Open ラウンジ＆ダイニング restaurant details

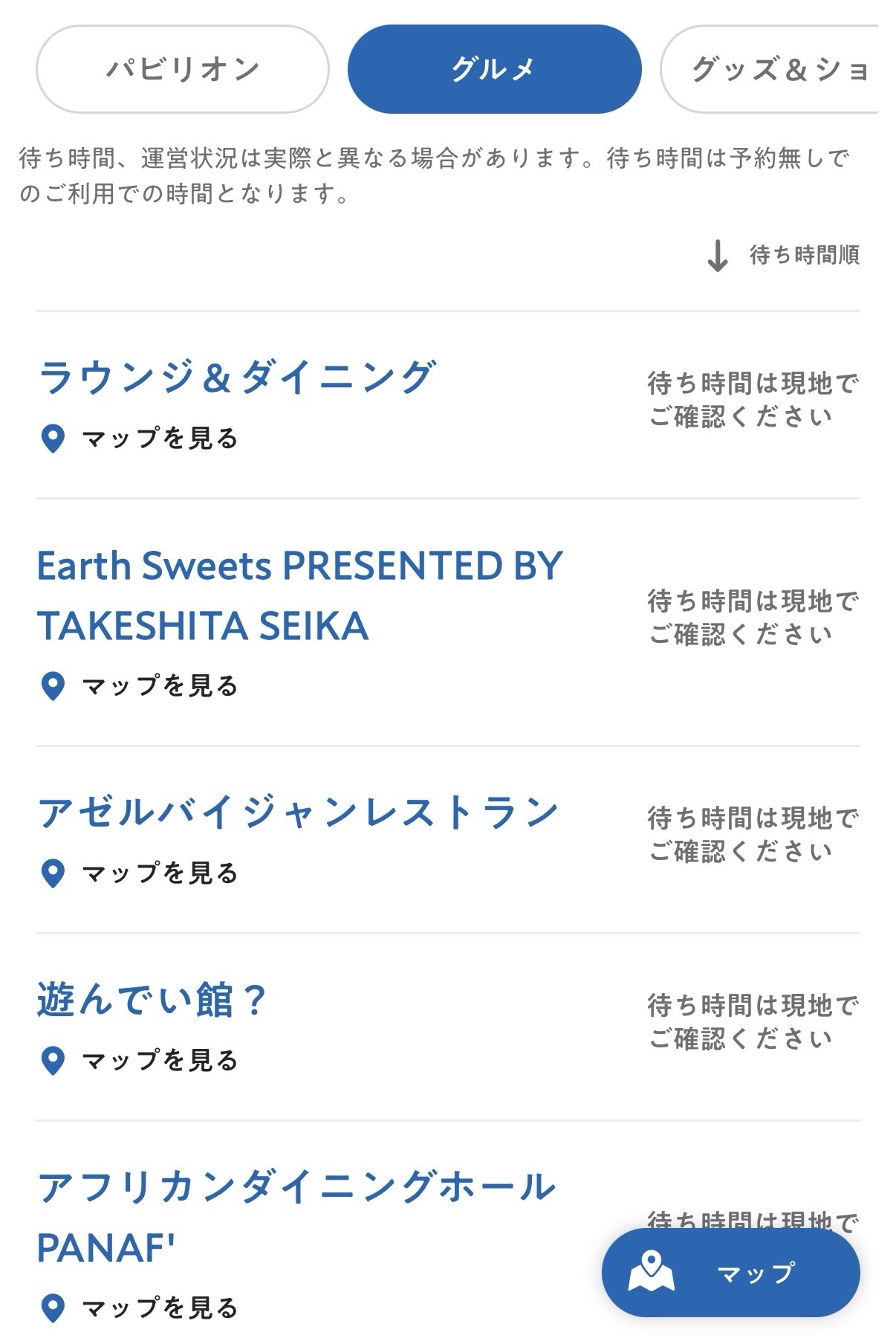coord(236,377)
